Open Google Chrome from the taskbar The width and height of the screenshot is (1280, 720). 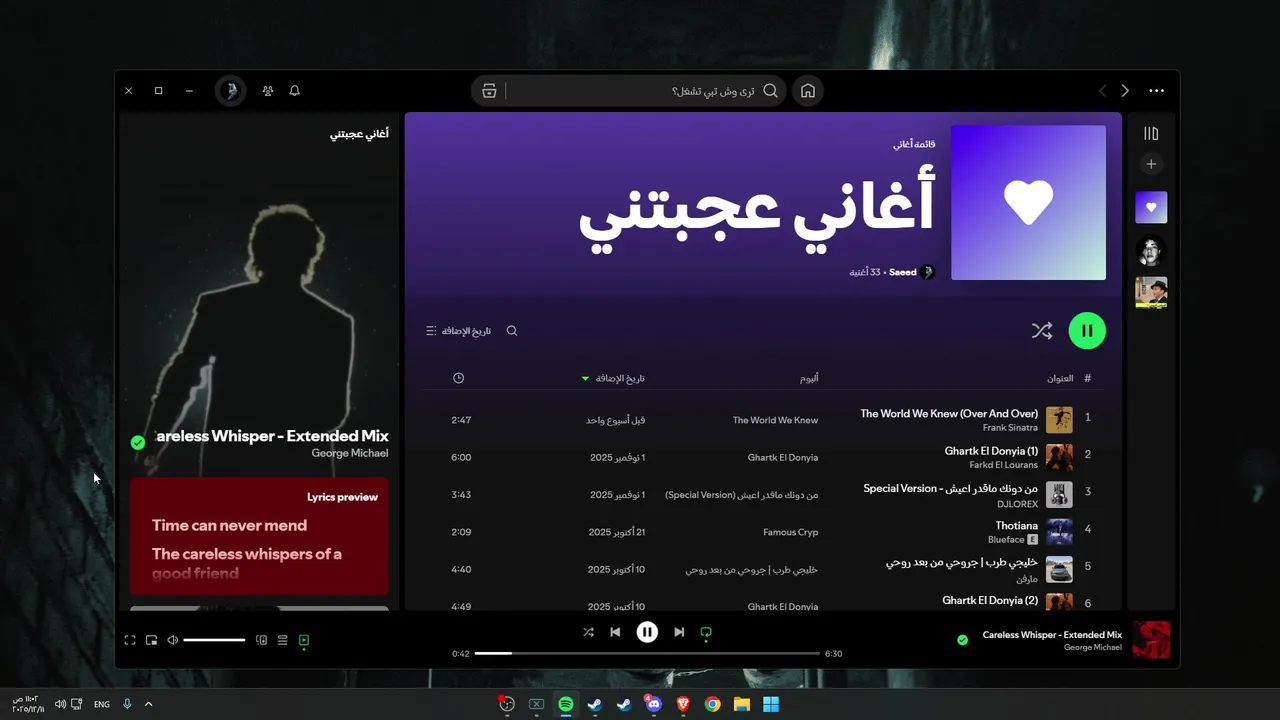712,704
